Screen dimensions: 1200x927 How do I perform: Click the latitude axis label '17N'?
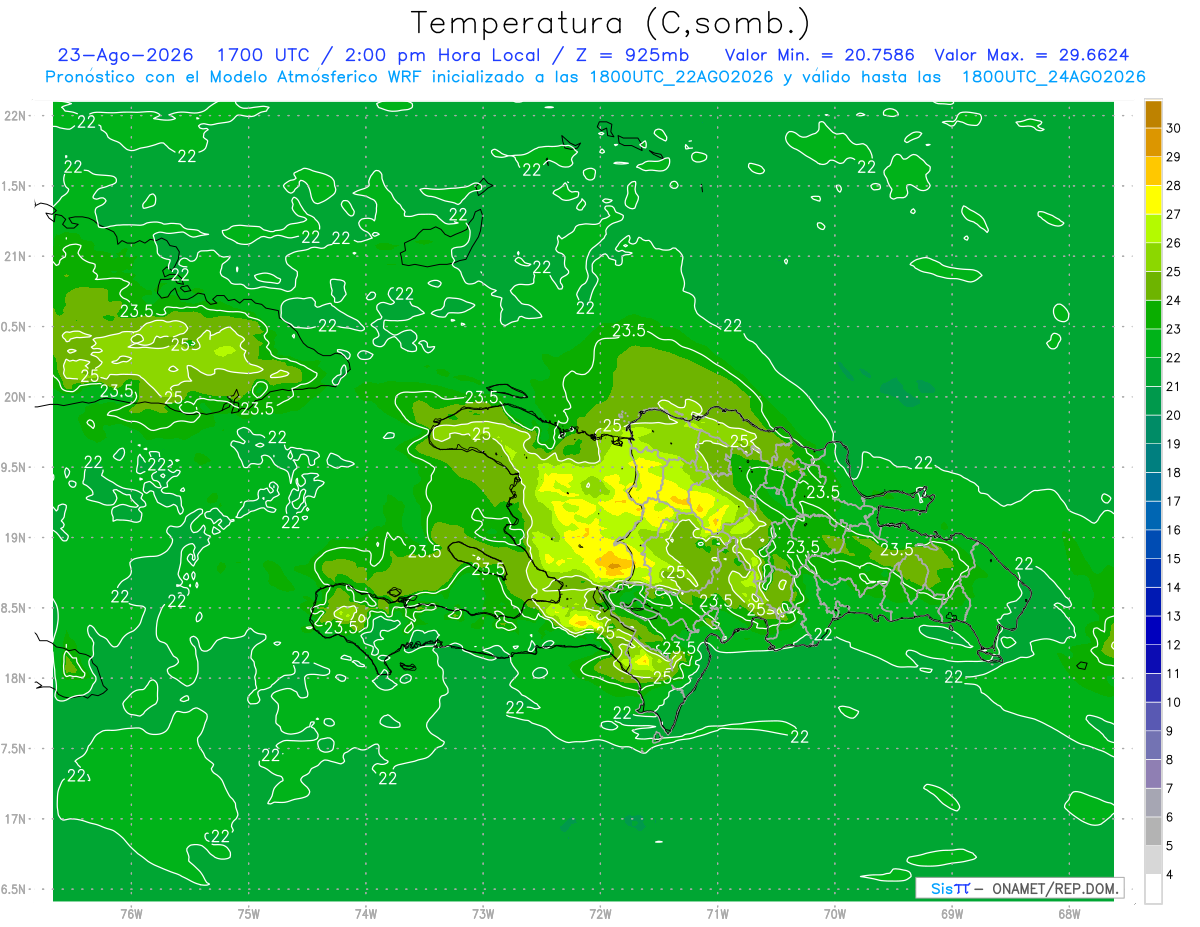coord(16,819)
